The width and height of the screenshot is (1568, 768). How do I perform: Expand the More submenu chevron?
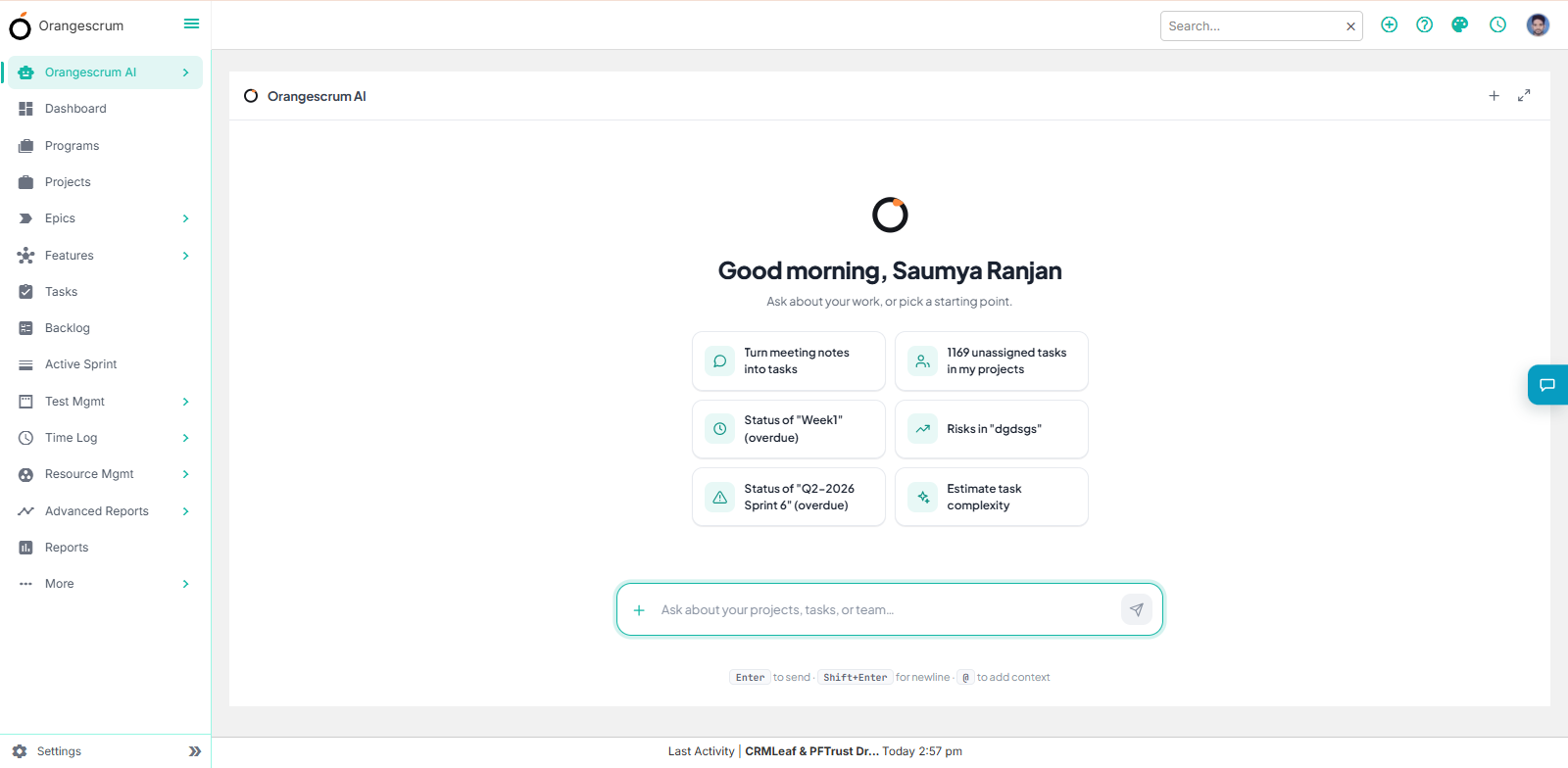185,584
